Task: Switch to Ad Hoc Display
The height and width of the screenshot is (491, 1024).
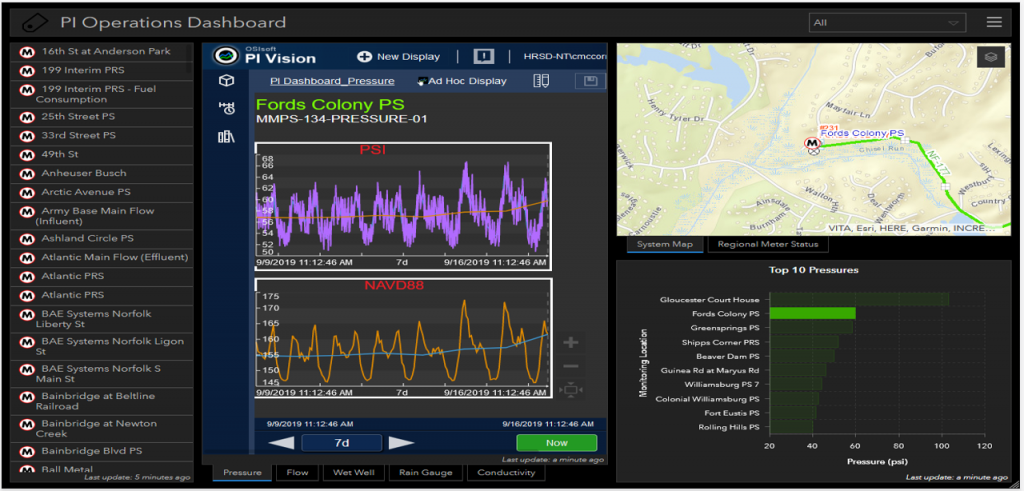Action: 462,81
